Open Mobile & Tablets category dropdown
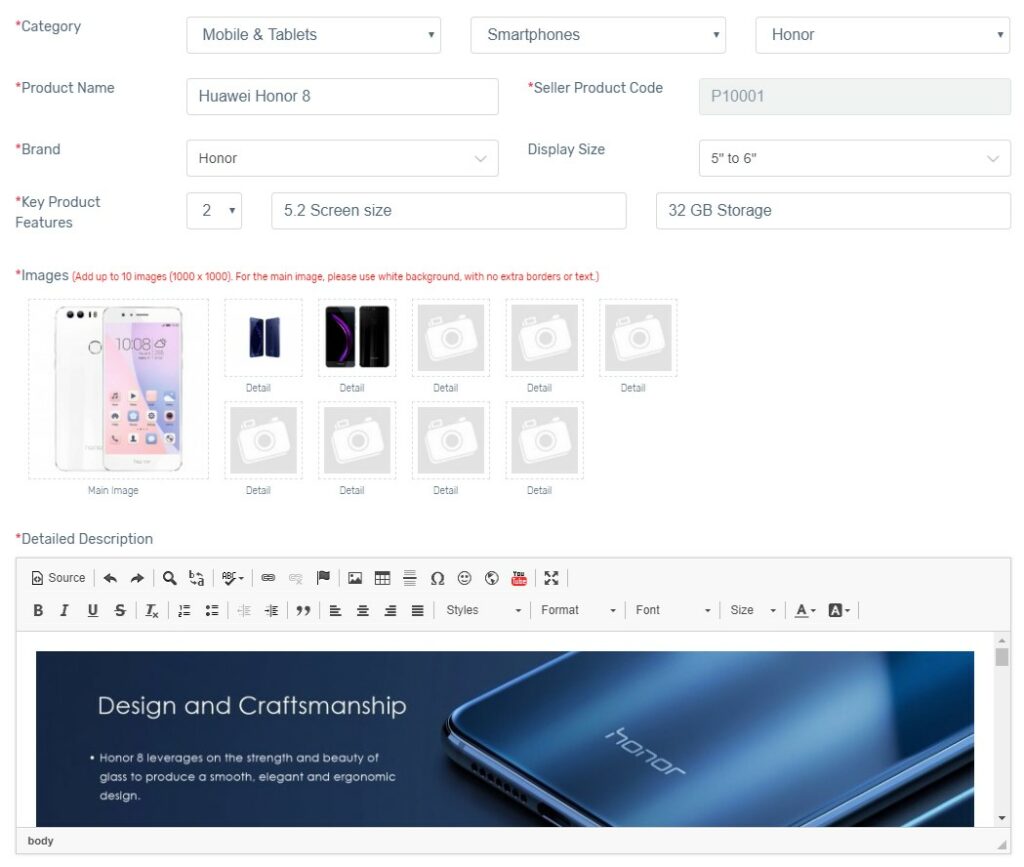This screenshot has height=867, width=1024. (x=313, y=35)
